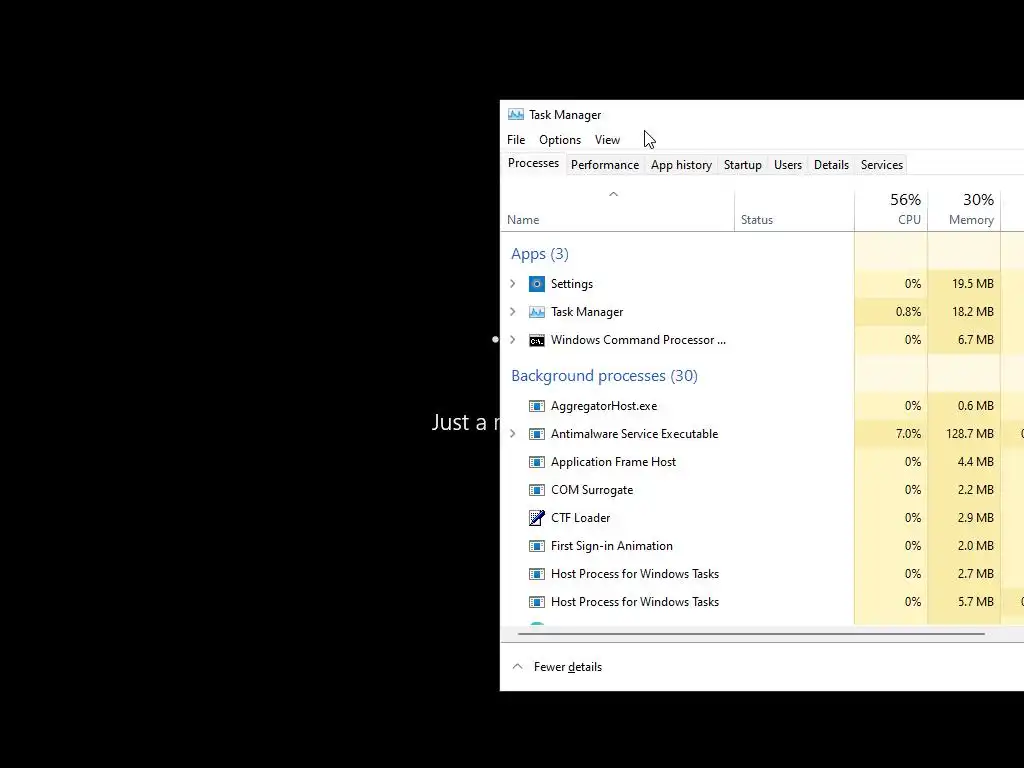Screen dimensions: 1024x768
Task: Sort by the Status column header
Action: (794, 210)
